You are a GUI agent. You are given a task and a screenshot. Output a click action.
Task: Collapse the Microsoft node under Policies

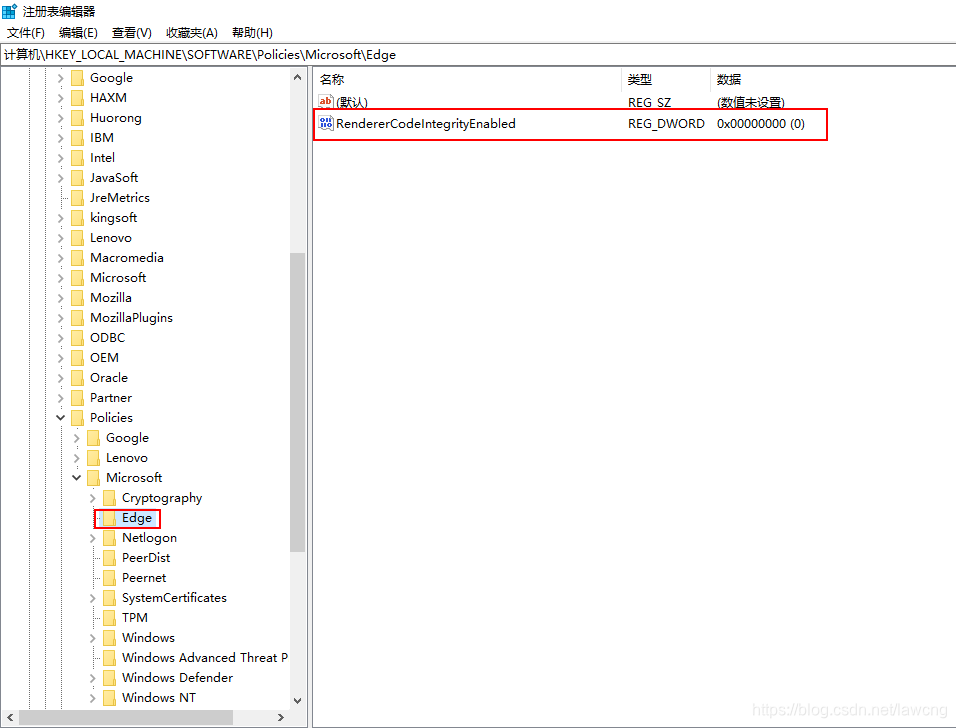[76, 478]
